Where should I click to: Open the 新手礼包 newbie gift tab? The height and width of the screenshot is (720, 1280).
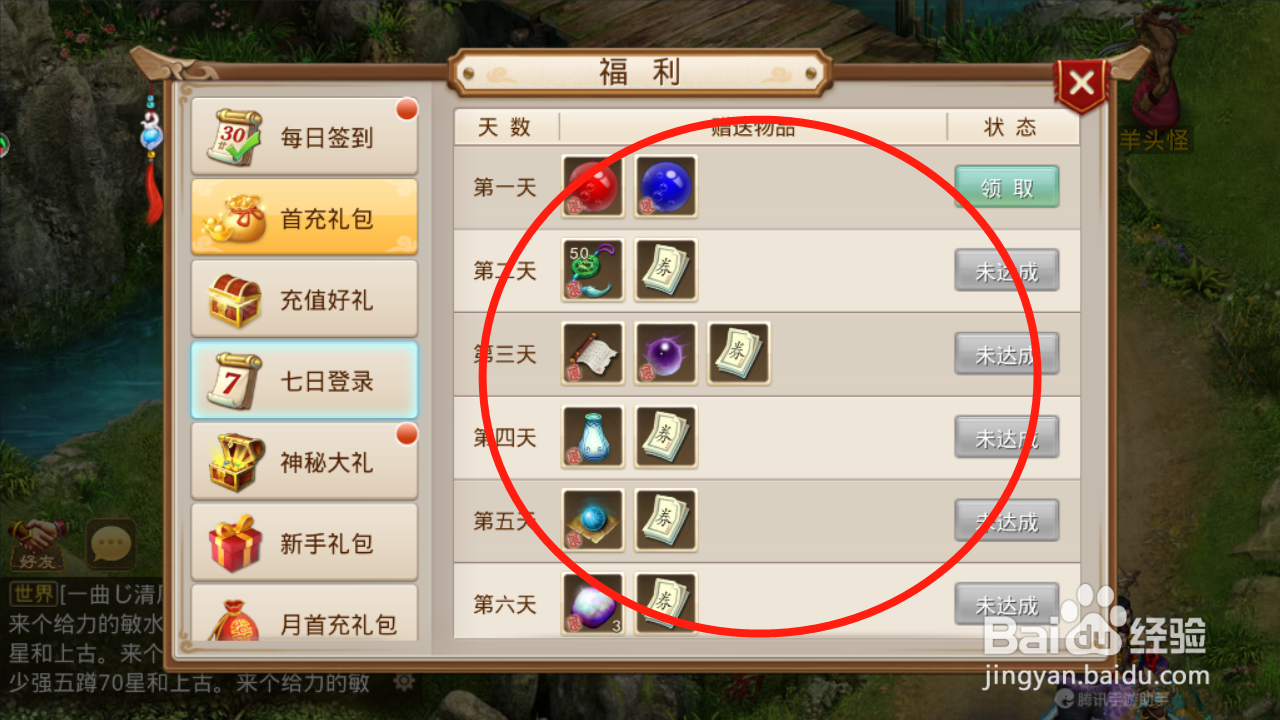point(304,542)
